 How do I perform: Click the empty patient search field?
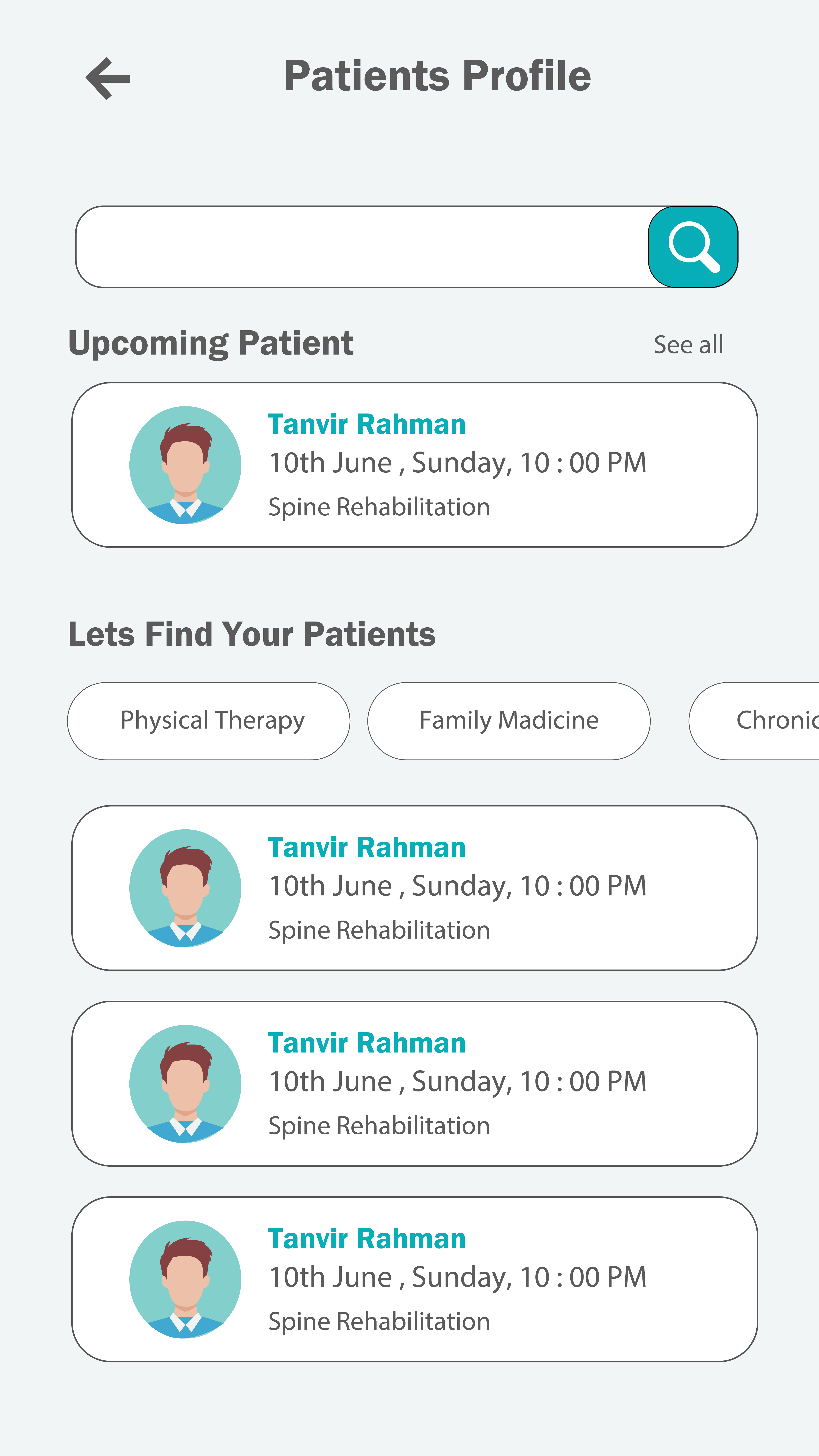[x=362, y=247]
